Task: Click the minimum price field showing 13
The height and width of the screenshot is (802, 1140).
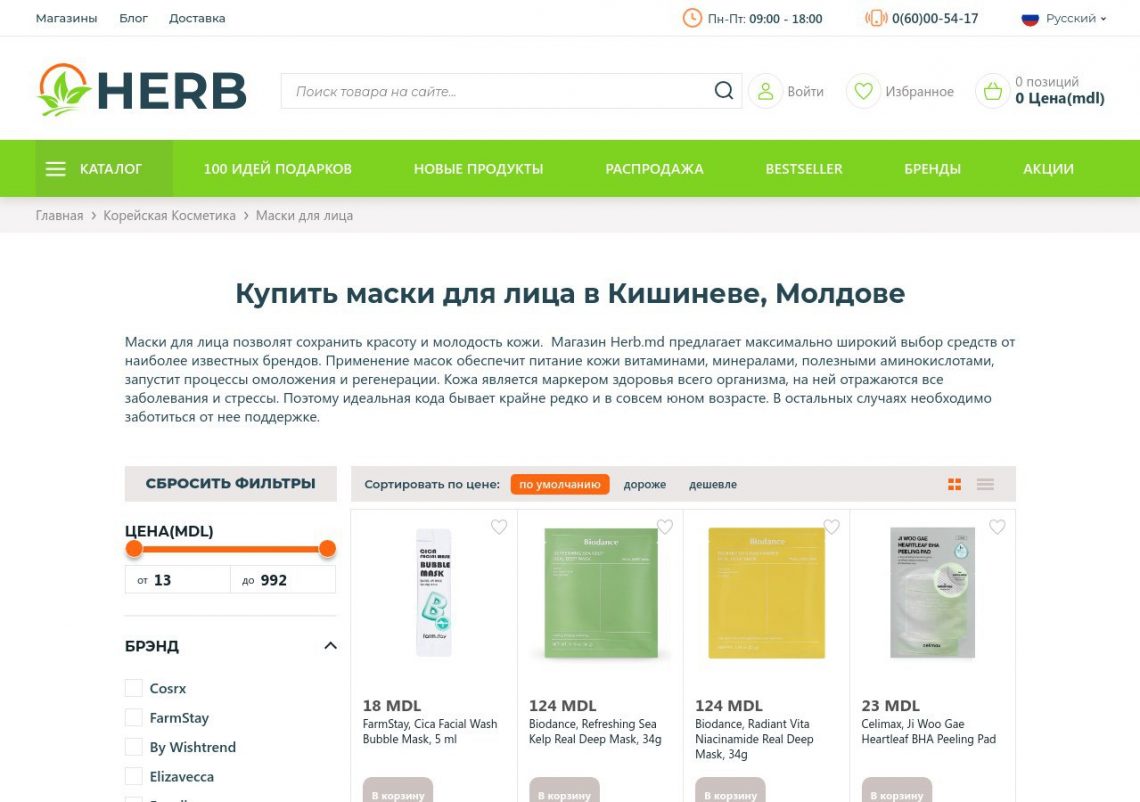Action: (178, 580)
